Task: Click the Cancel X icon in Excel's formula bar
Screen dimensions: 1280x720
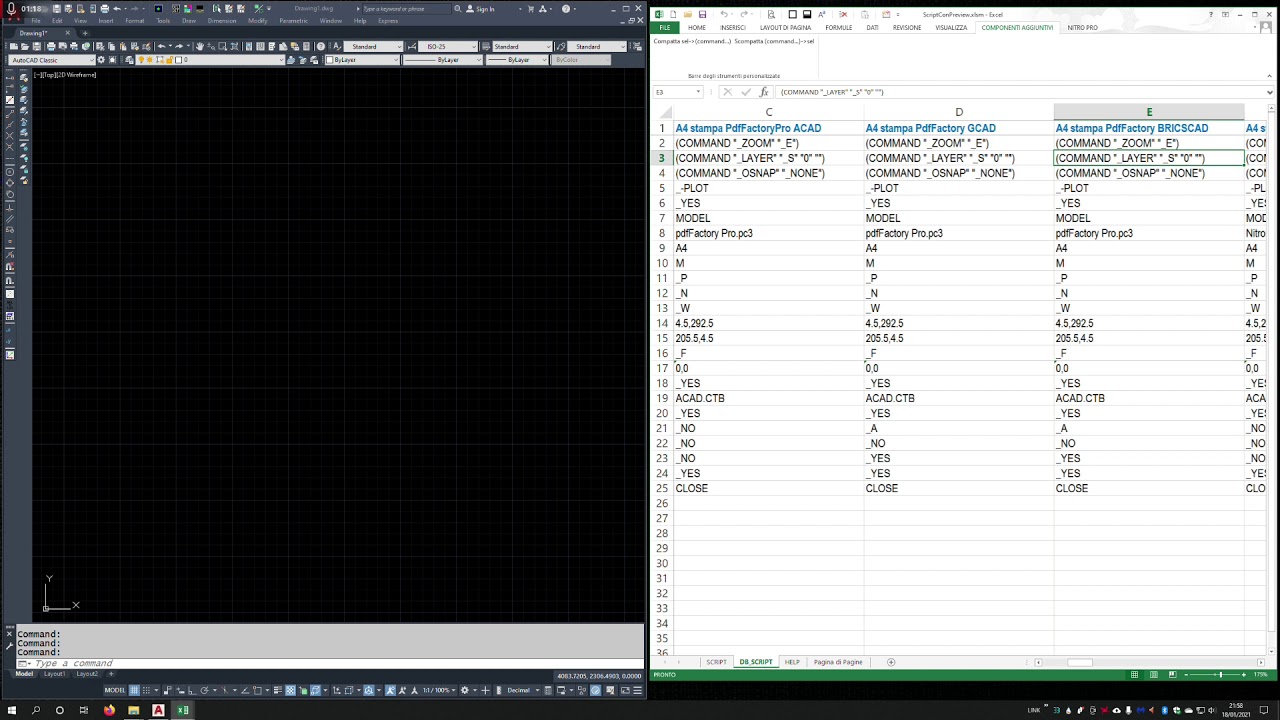Action: [728, 92]
